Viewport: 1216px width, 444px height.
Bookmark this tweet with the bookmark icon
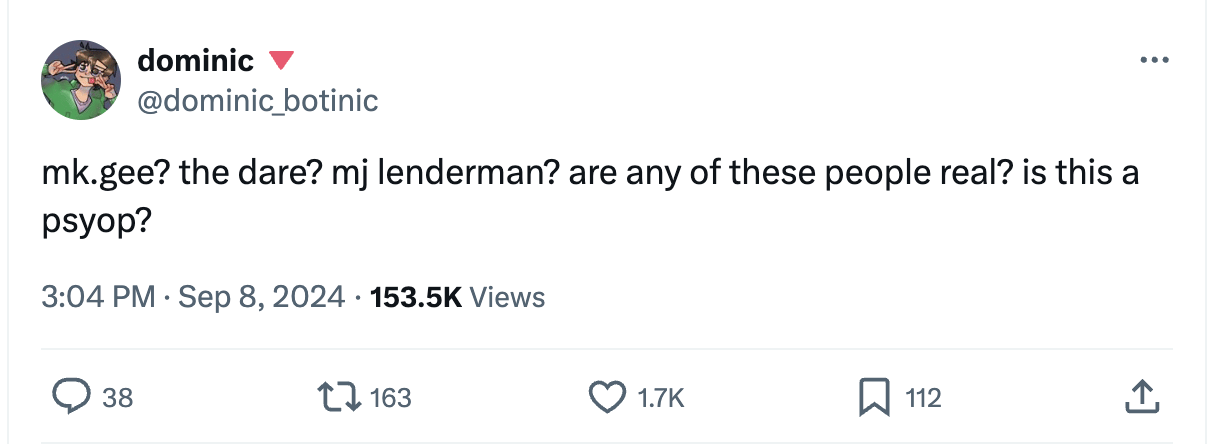877,398
